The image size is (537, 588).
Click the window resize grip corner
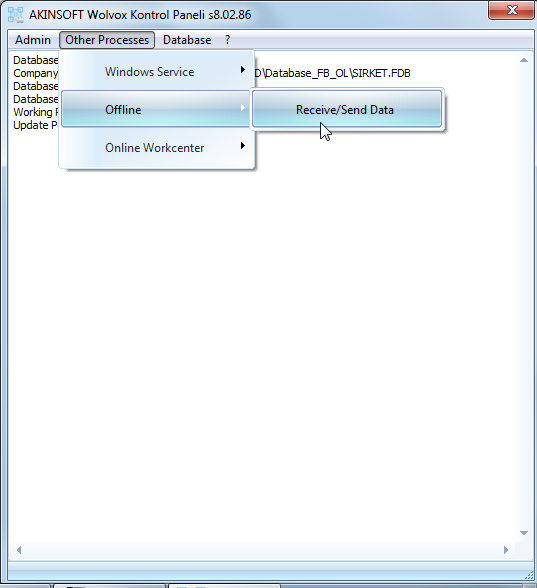[529, 574]
